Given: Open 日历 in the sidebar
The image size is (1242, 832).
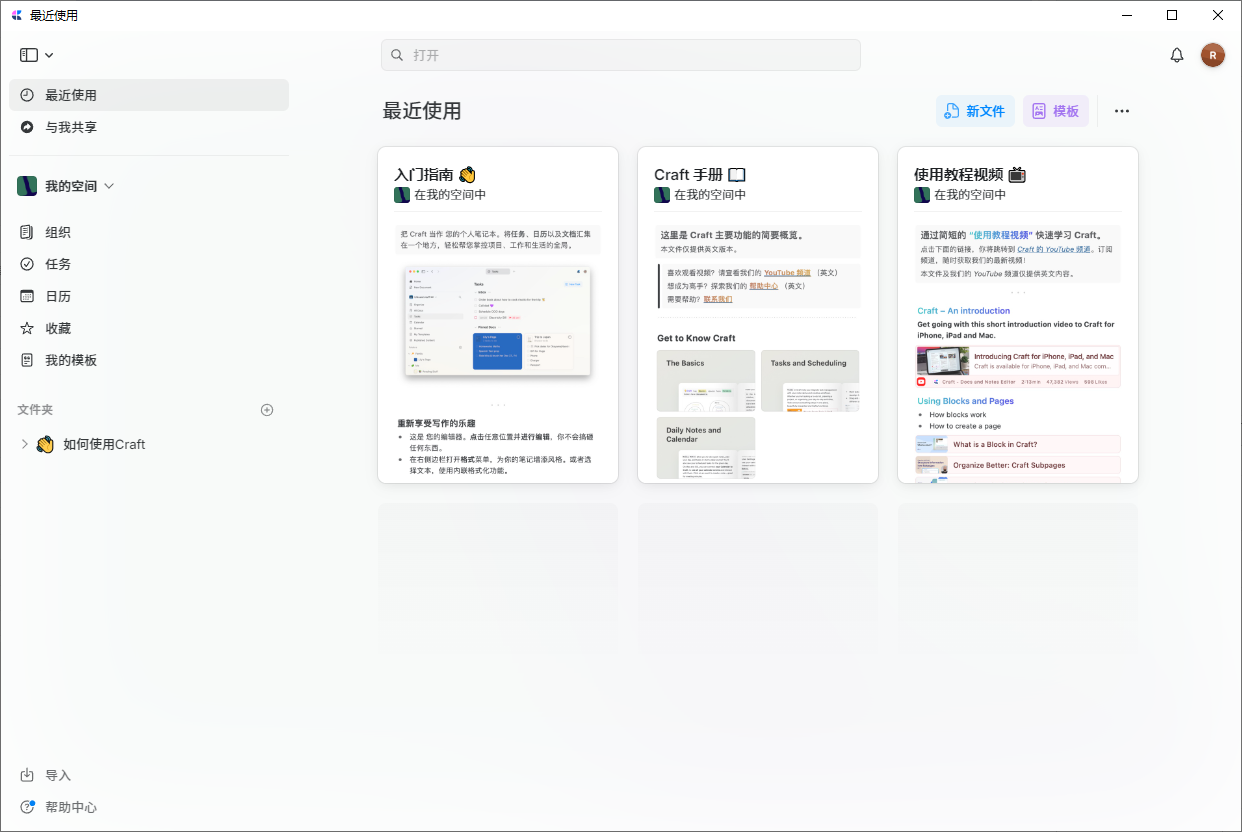Looking at the screenshot, I should pyautogui.click(x=149, y=296).
